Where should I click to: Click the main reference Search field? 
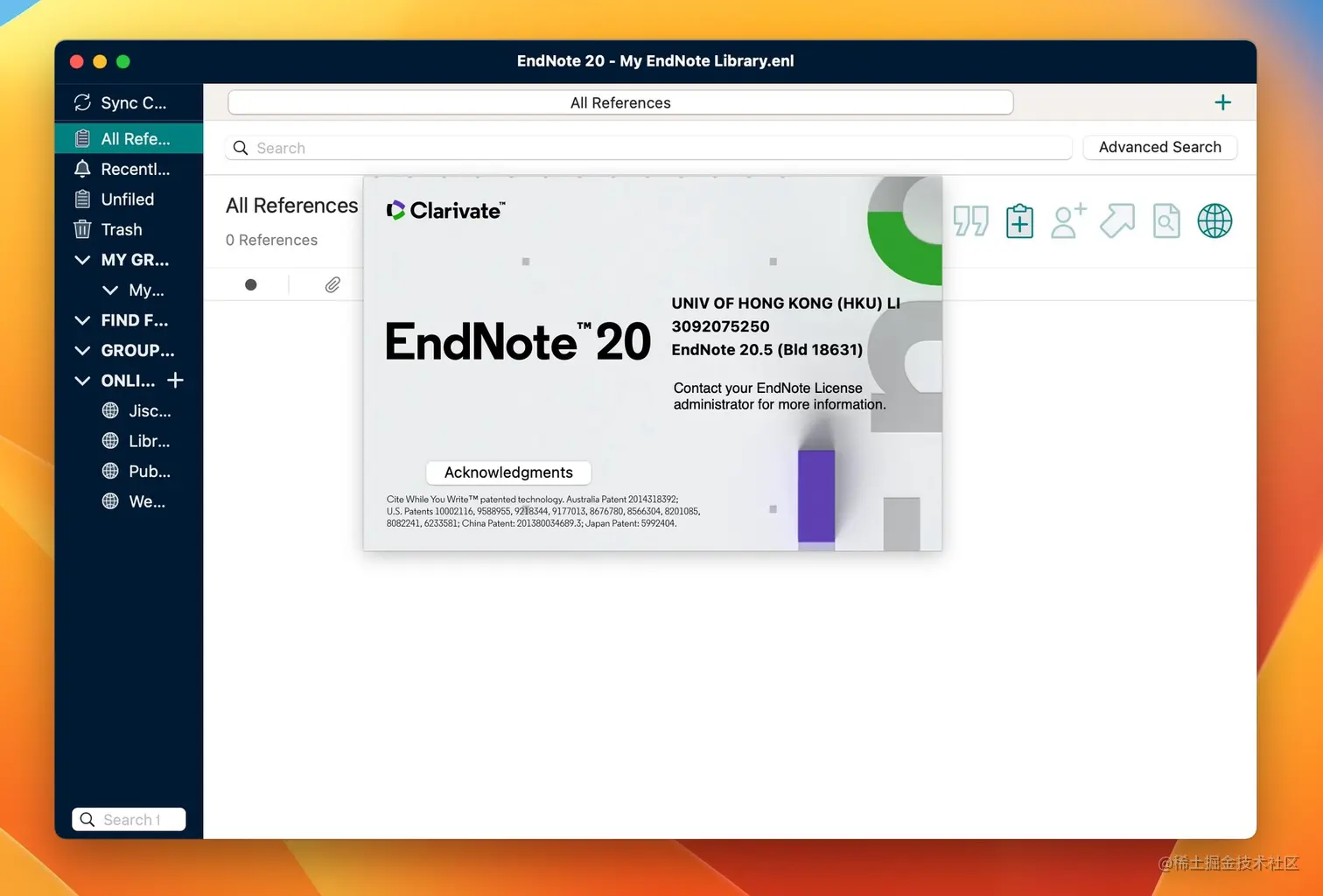[x=648, y=148]
